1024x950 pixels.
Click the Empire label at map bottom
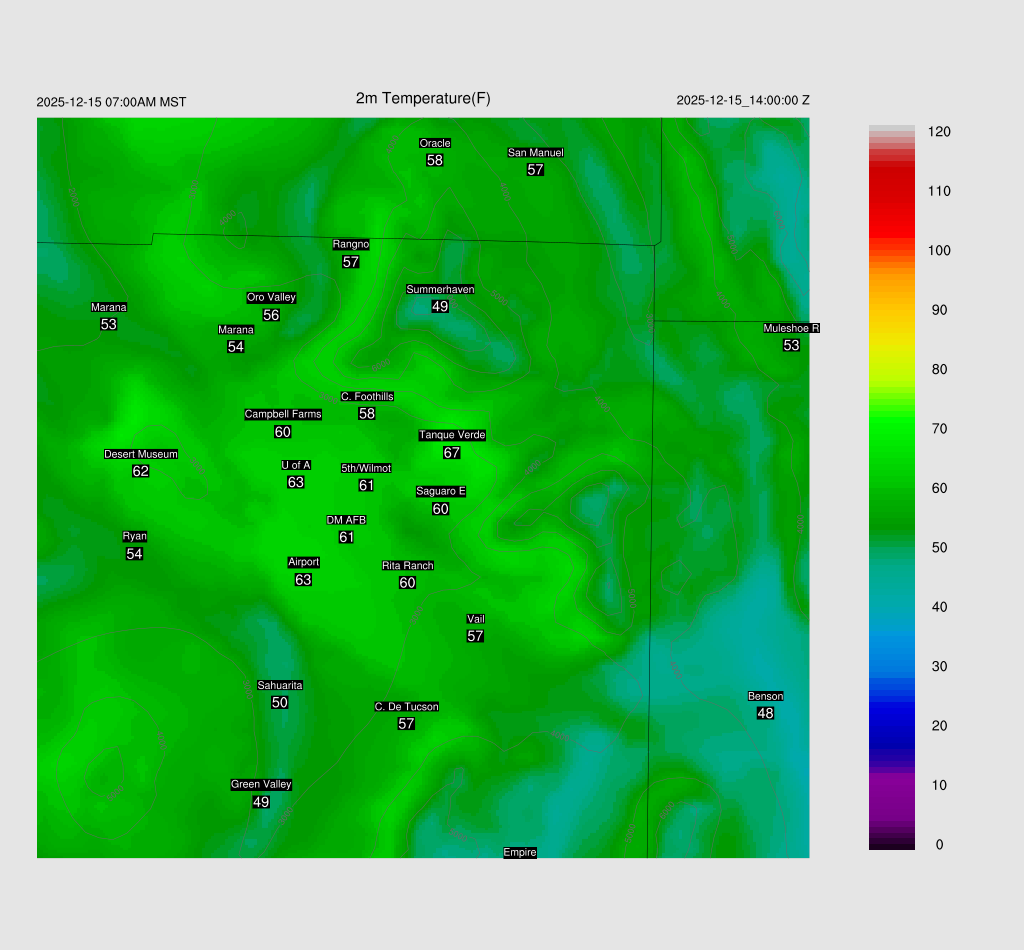coord(520,852)
